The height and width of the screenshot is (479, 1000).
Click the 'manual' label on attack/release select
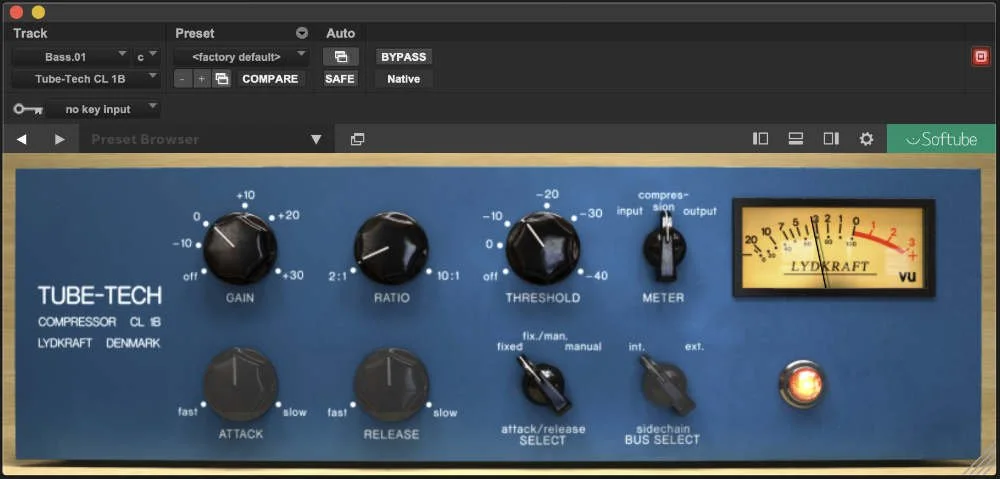583,347
